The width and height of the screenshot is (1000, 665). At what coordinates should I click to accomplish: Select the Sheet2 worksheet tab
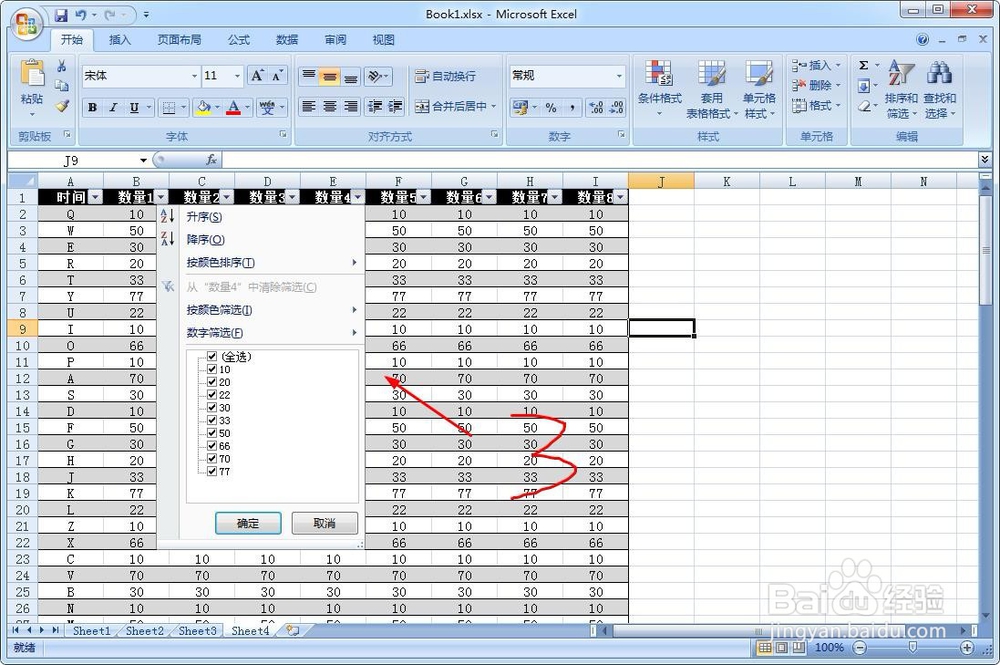[x=143, y=631]
